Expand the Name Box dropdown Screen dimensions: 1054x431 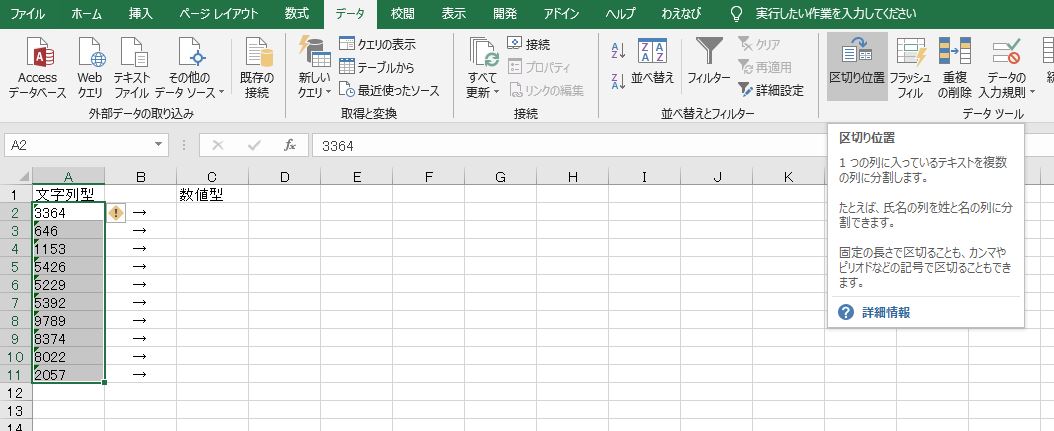click(159, 145)
